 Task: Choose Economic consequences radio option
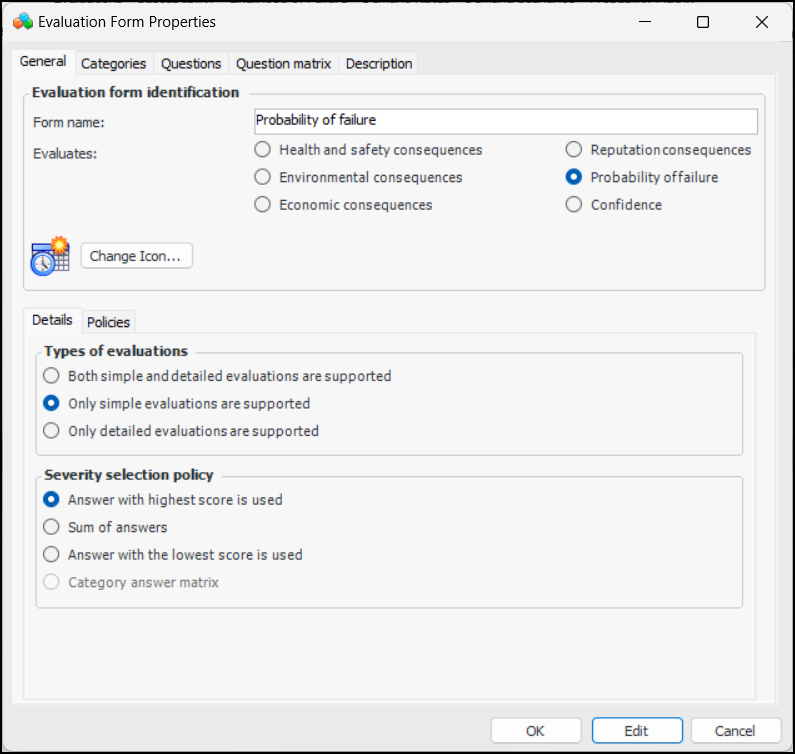click(x=263, y=205)
